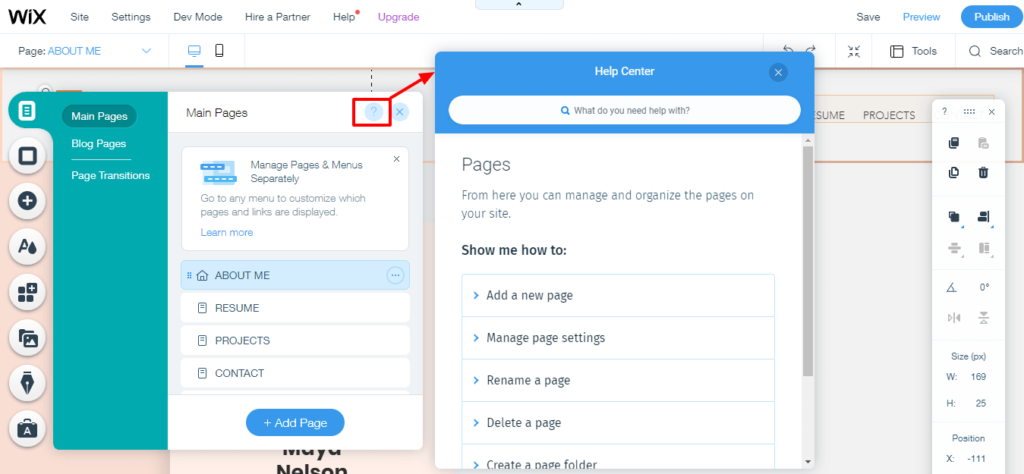1024x474 pixels.
Task: Select the RESUME page in list
Action: click(x=295, y=308)
